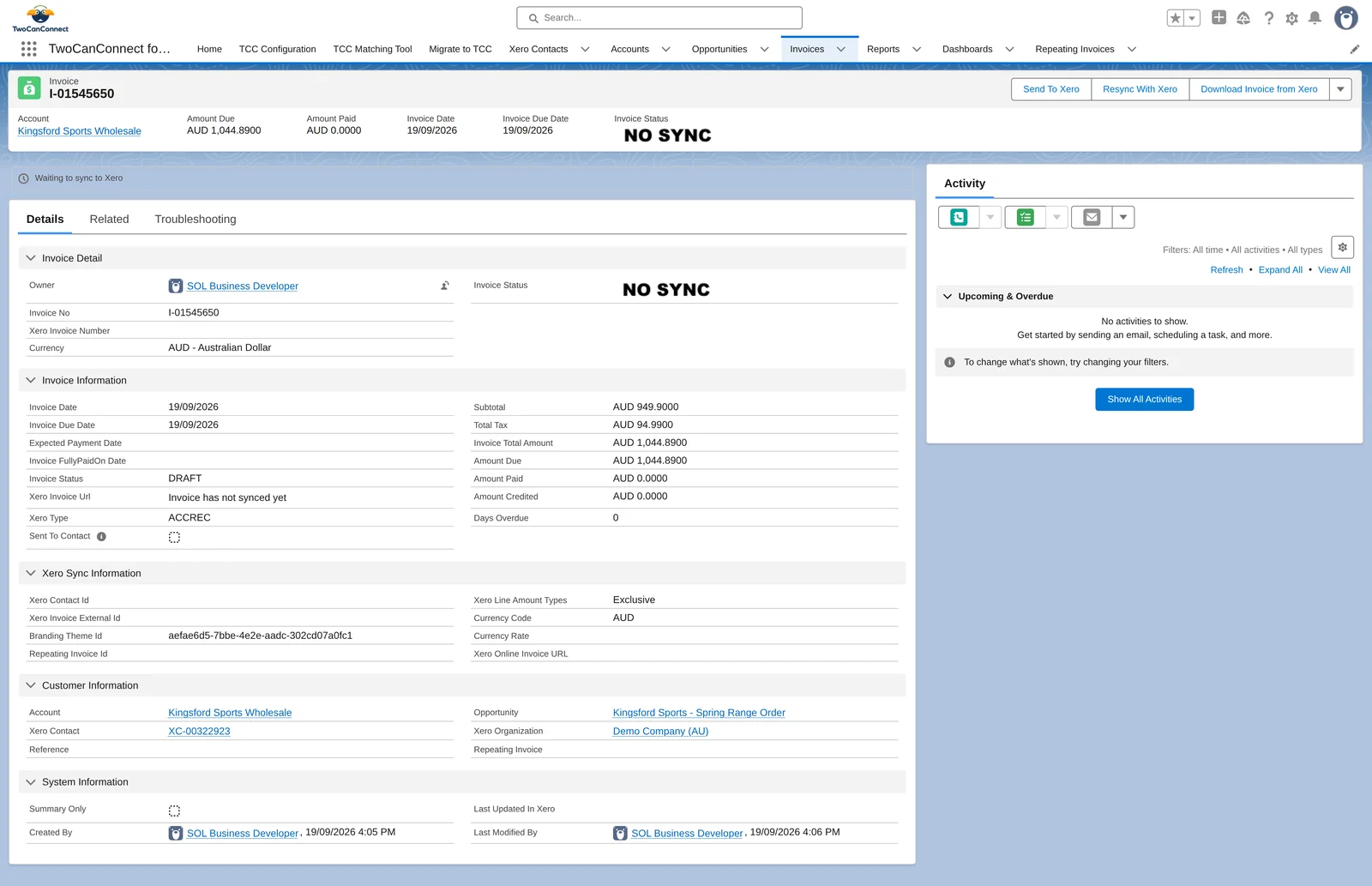
Task: Open the TCC Matching Tool nav tab
Action: pyautogui.click(x=372, y=49)
